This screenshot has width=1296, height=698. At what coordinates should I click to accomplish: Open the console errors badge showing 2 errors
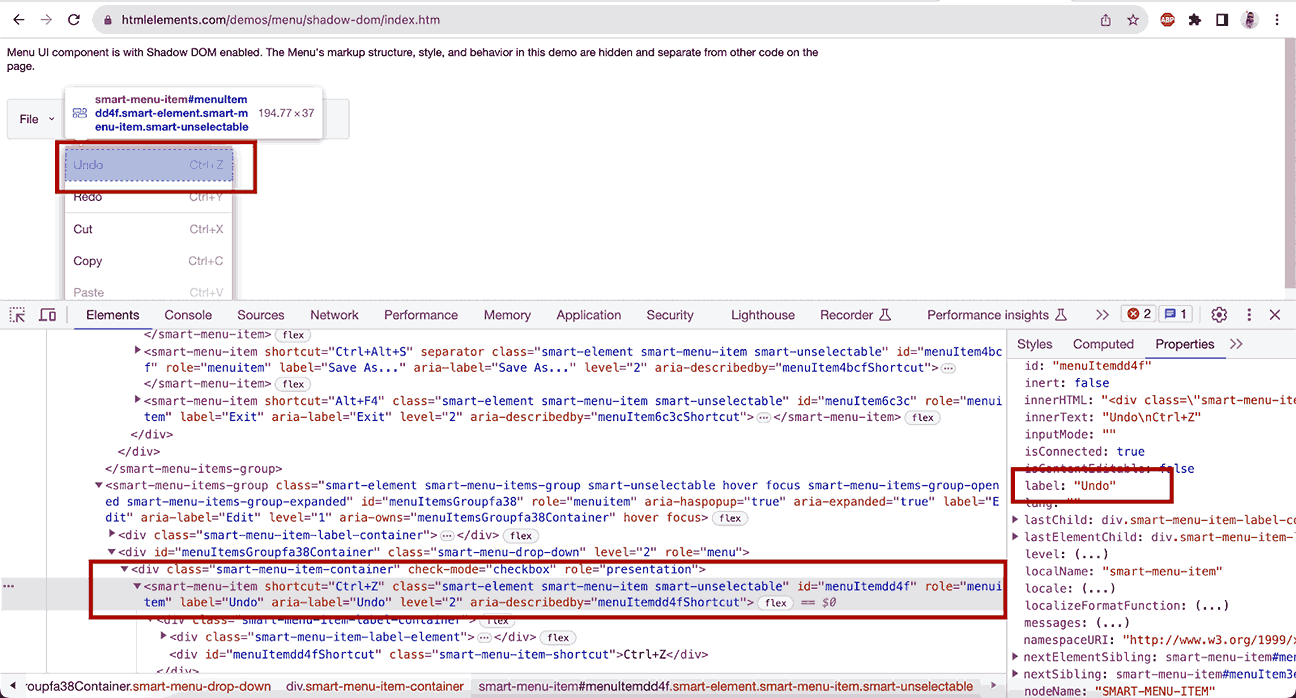(x=1138, y=313)
